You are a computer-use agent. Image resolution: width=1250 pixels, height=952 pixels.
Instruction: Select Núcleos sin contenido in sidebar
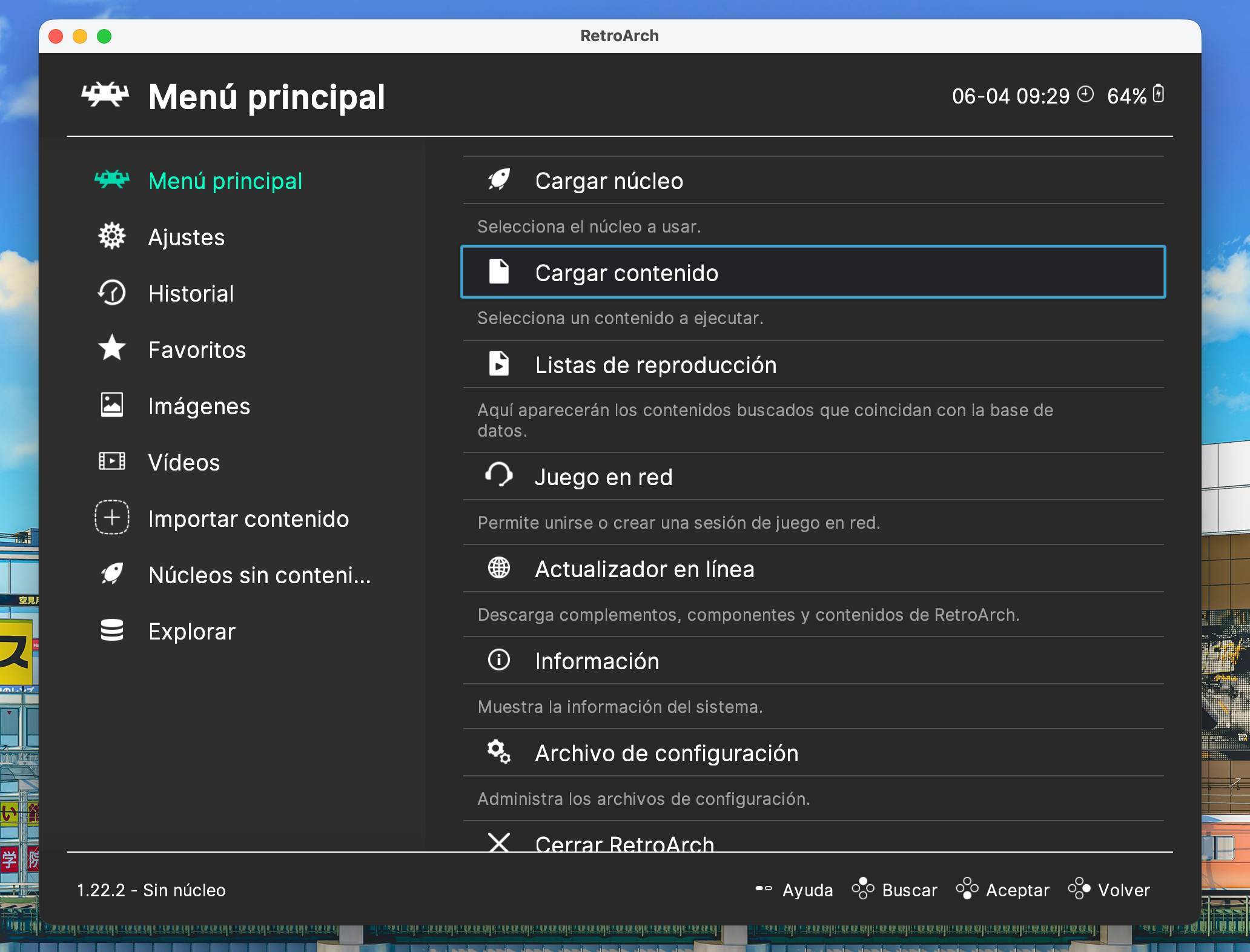pyautogui.click(x=259, y=575)
